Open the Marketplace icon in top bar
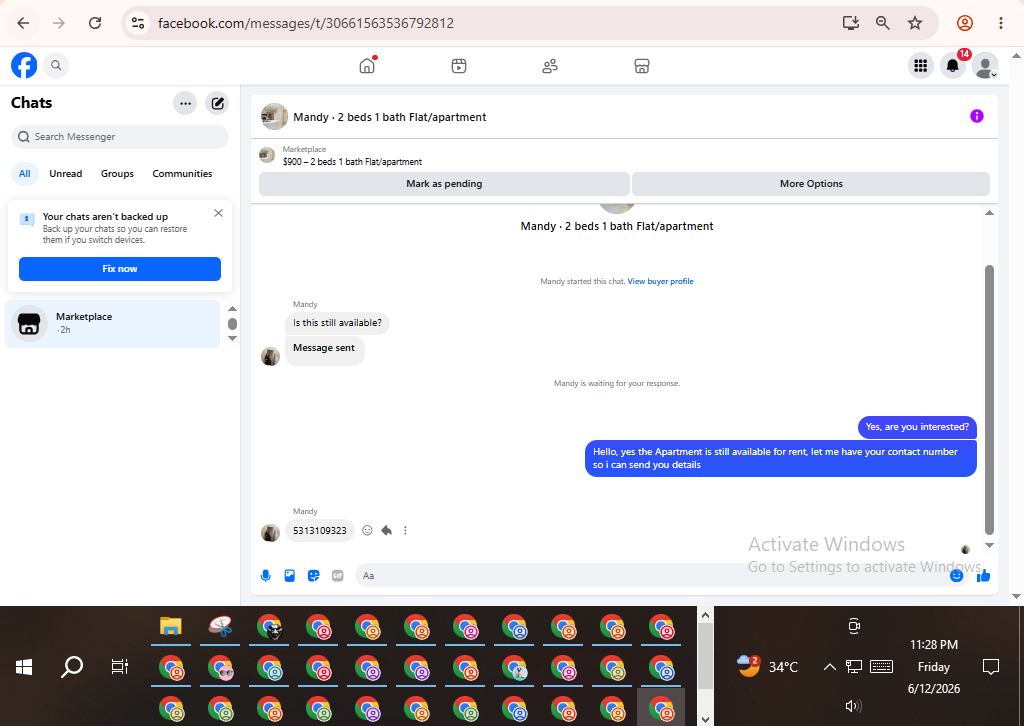This screenshot has width=1024, height=726. tap(641, 65)
